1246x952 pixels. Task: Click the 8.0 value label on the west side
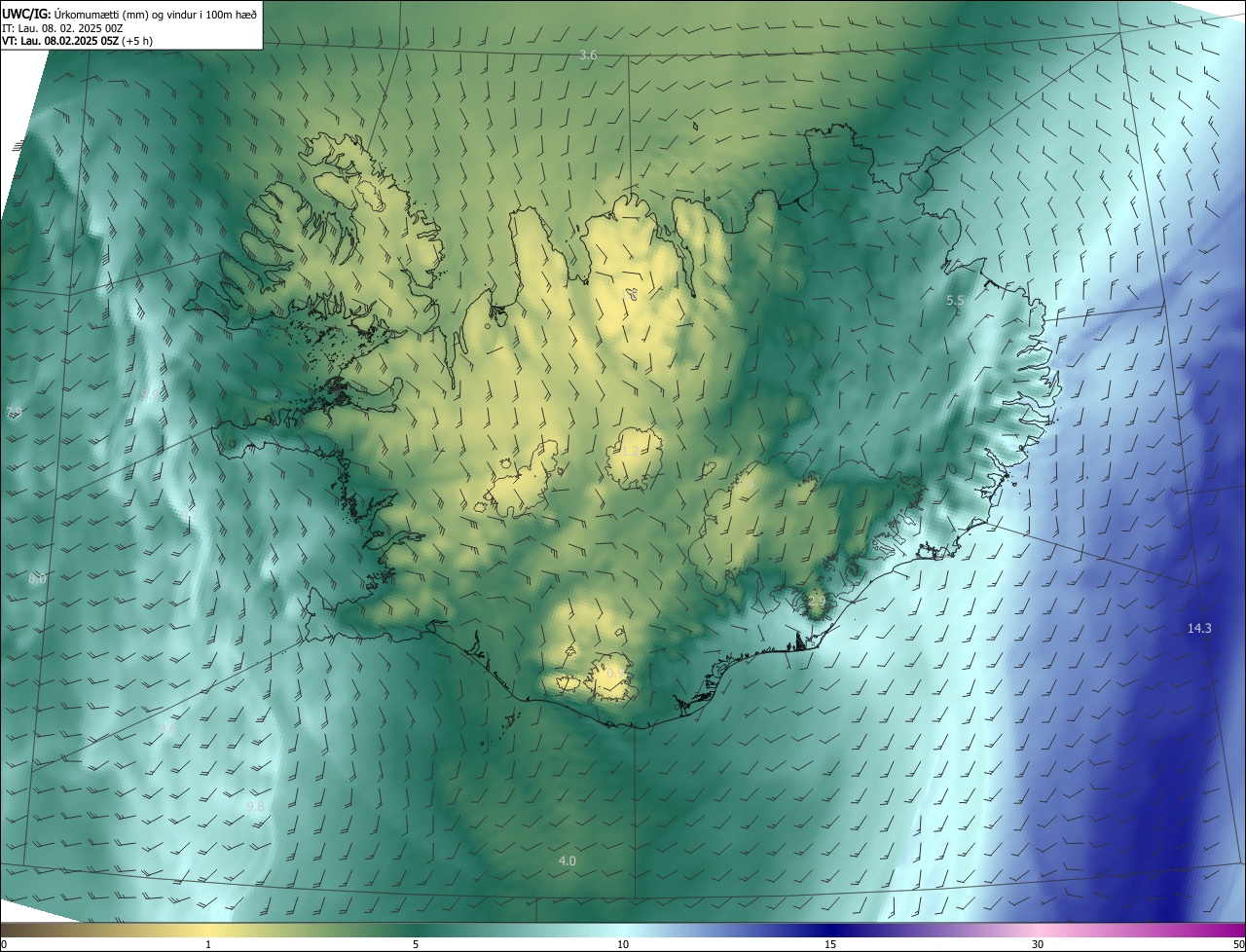pyautogui.click(x=37, y=579)
